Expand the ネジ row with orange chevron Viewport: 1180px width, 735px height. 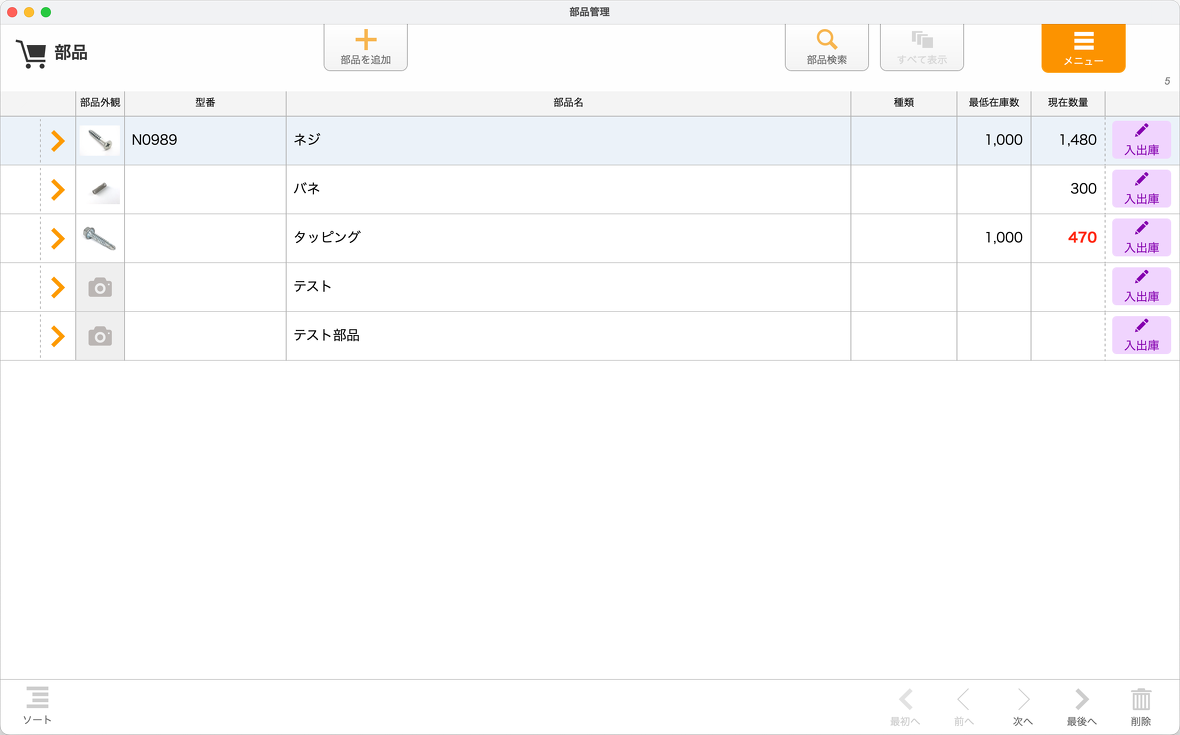coord(58,141)
